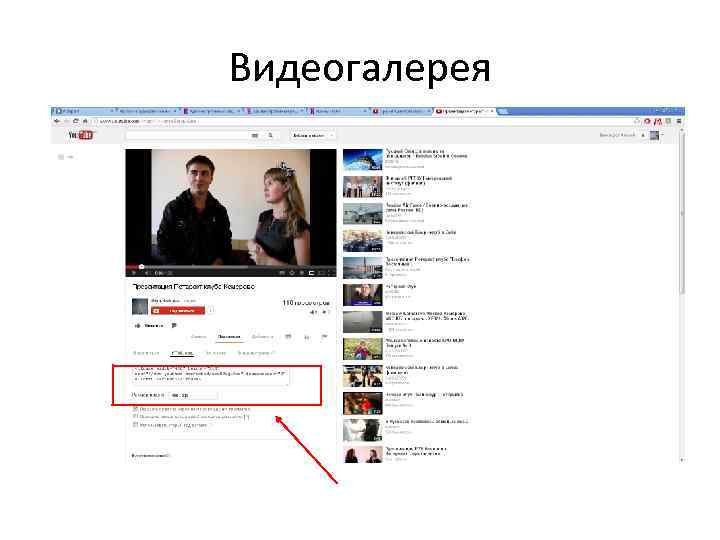Open notifications bell in YouTube header
The width and height of the screenshot is (720, 540).
click(643, 135)
